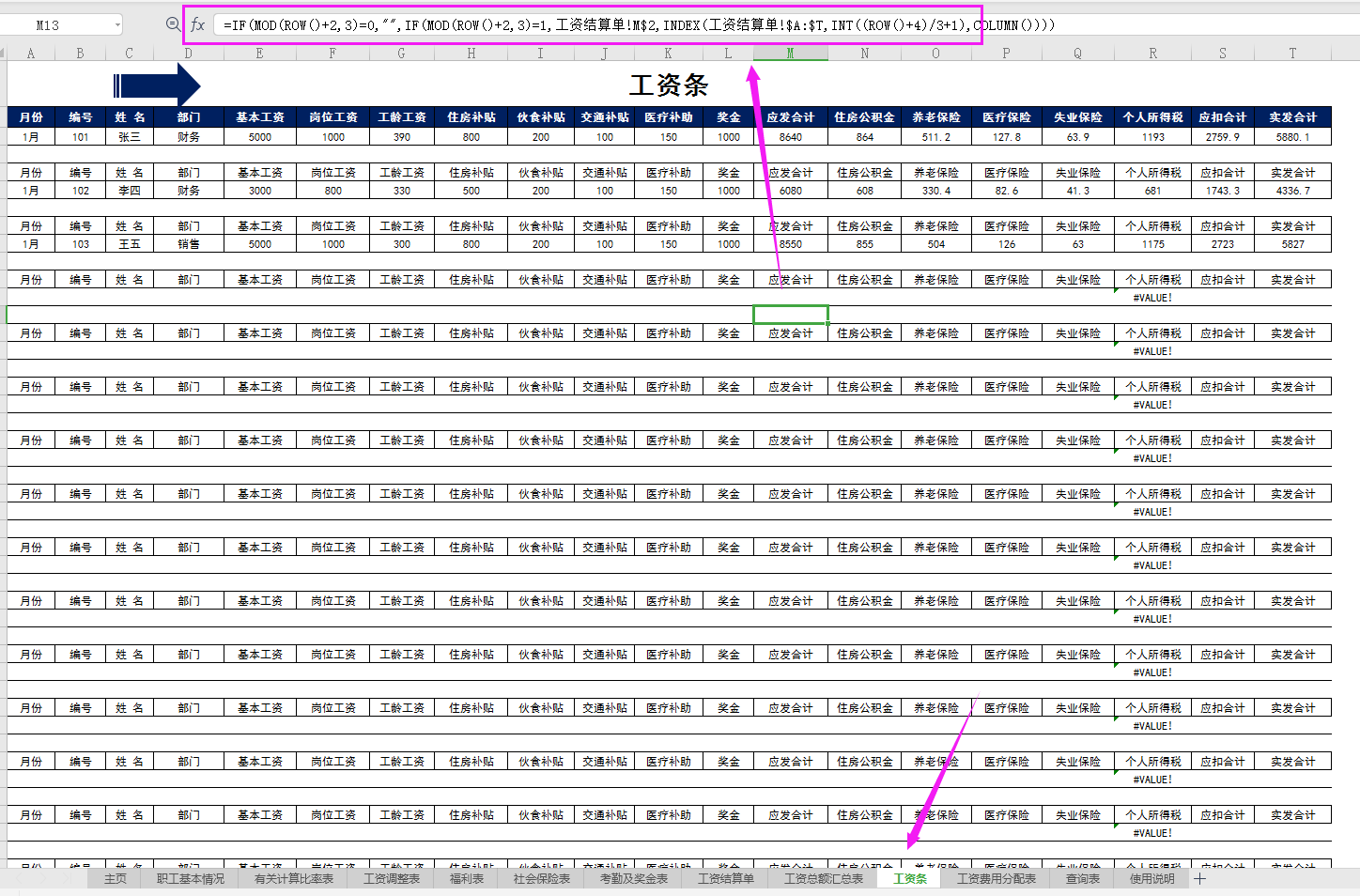This screenshot has width=1360, height=896.
Task: Open the 职工基本情况 sheet tab
Action: pos(191,879)
